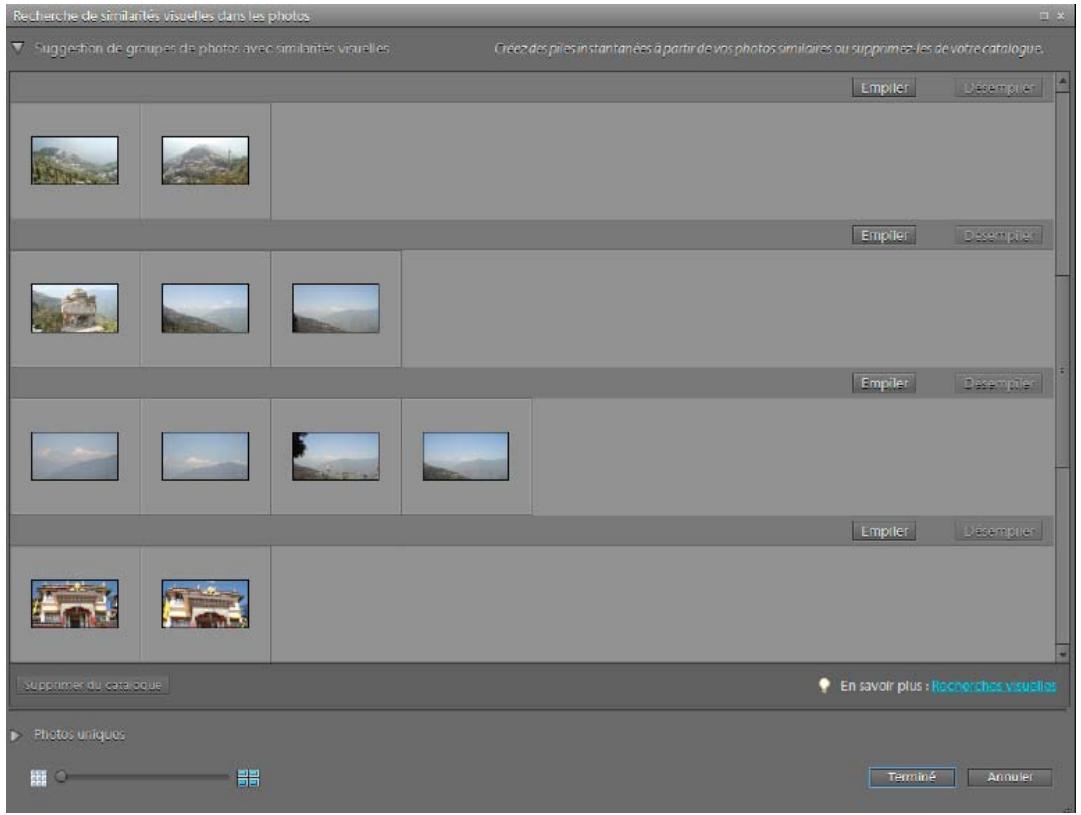Select the second temple facade thumbnail
Image resolution: width=1081 pixels, height=815 pixels.
pyautogui.click(x=205, y=603)
